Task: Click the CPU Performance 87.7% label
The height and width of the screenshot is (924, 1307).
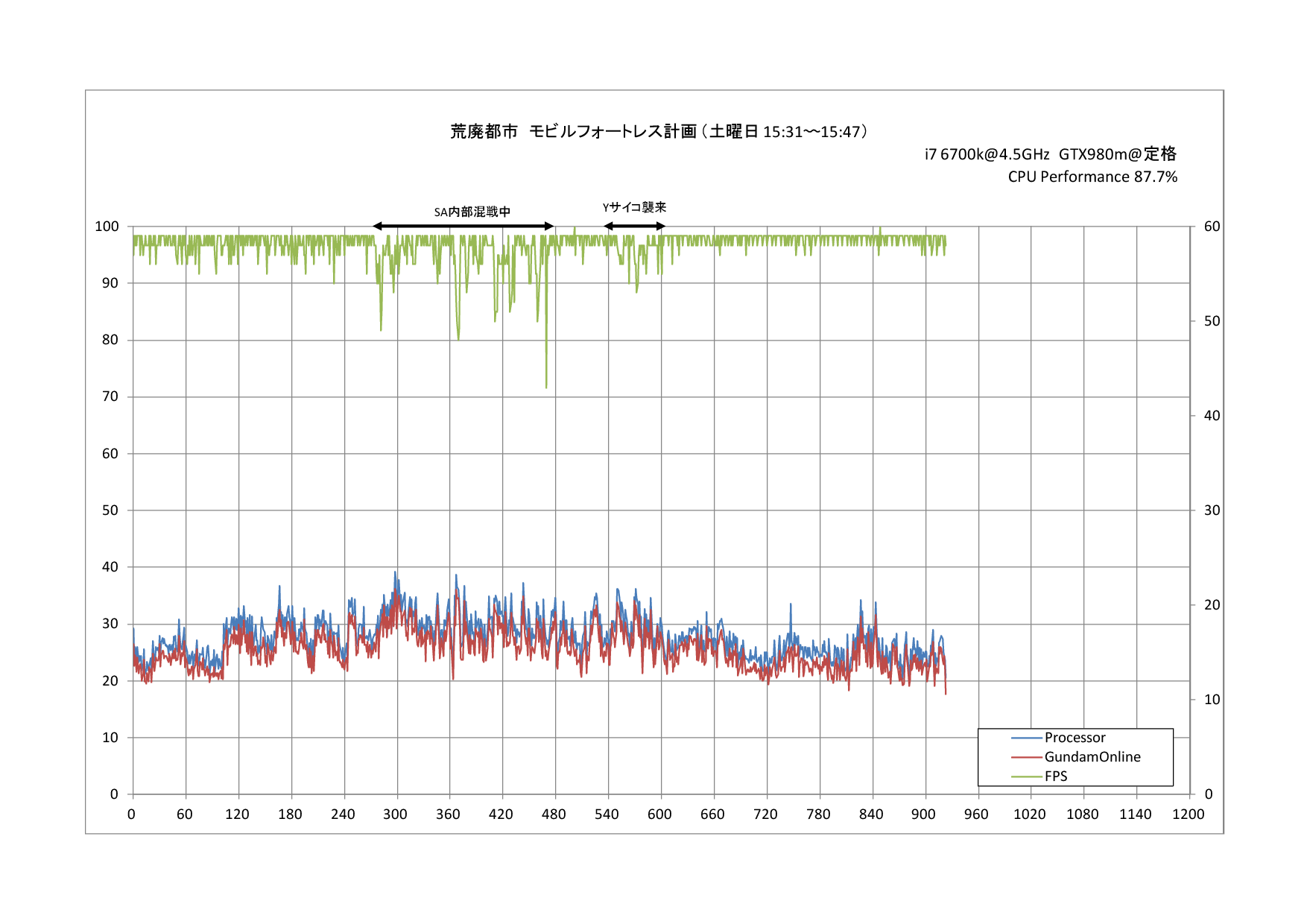Action: pos(1092,177)
